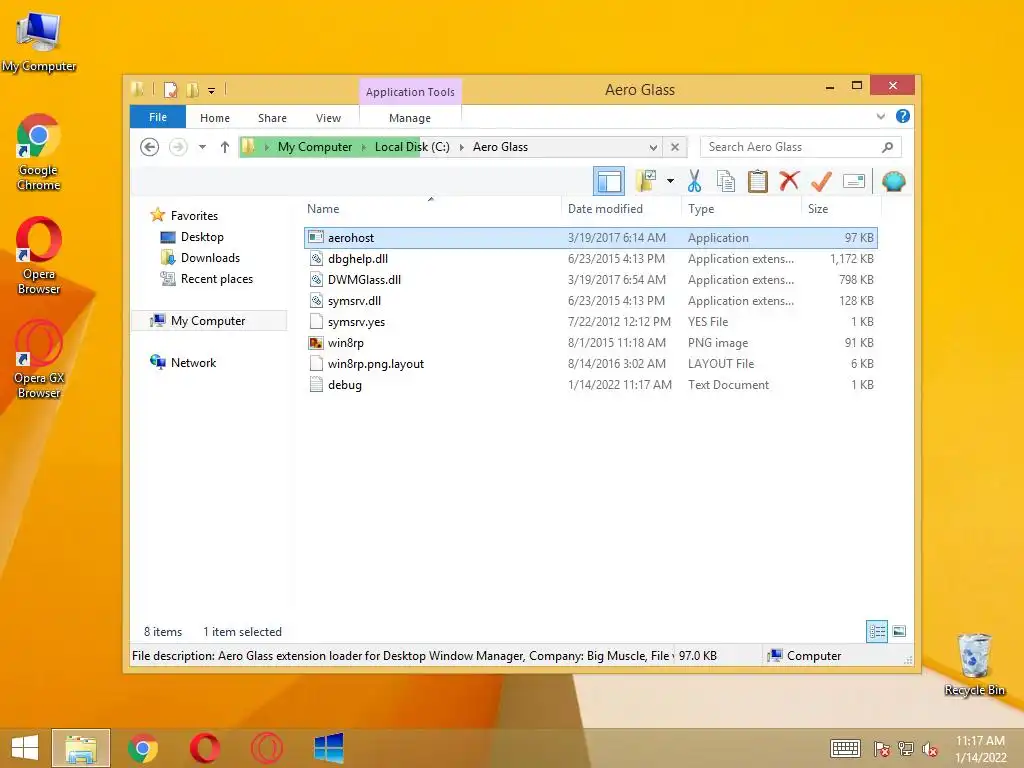This screenshot has width=1024, height=768.
Task: Select the debug text document
Action: tap(590, 385)
